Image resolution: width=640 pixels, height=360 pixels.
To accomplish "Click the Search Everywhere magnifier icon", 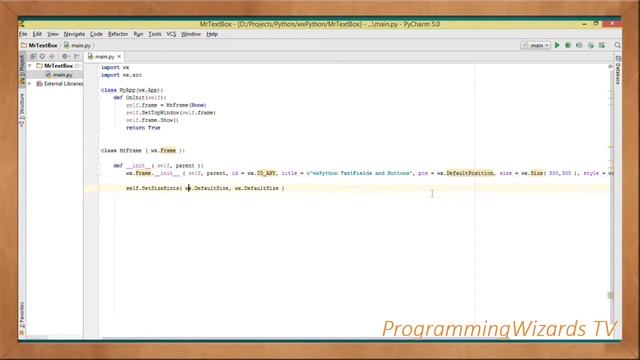I will [x=618, y=45].
